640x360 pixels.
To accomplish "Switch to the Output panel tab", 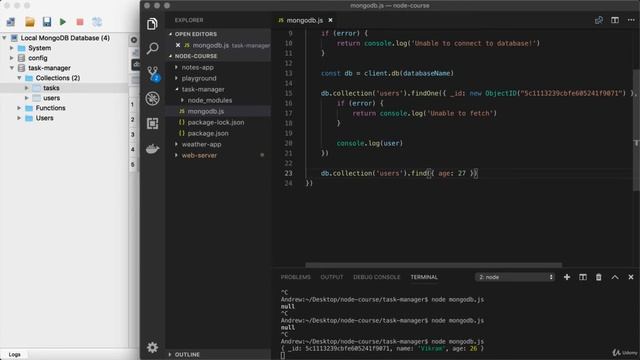I will tap(331, 277).
